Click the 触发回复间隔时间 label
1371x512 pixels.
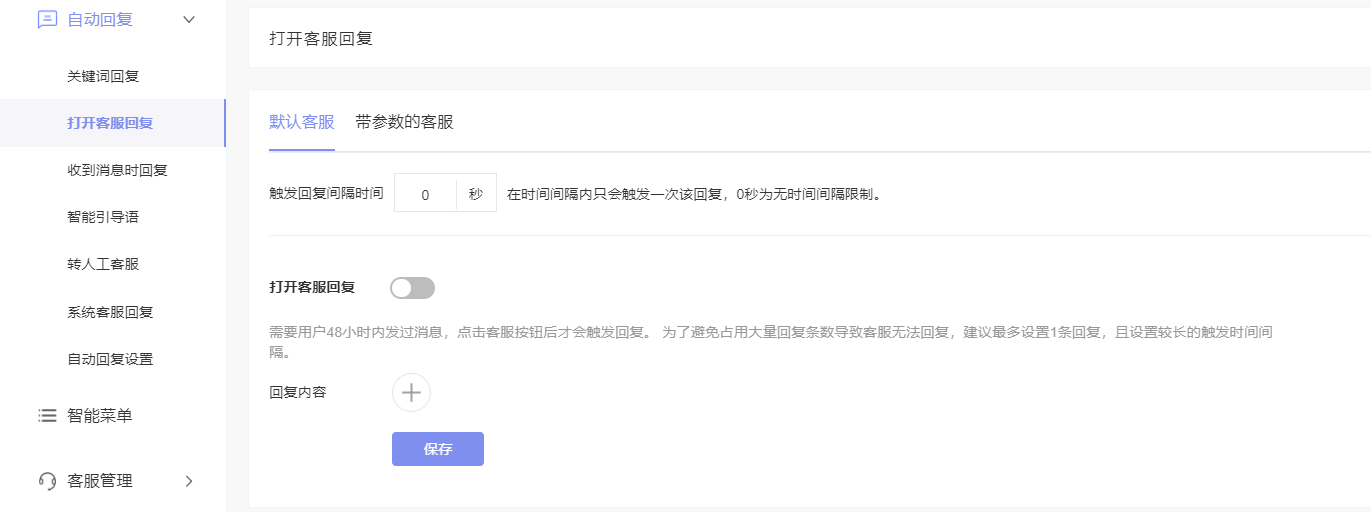(x=326, y=194)
